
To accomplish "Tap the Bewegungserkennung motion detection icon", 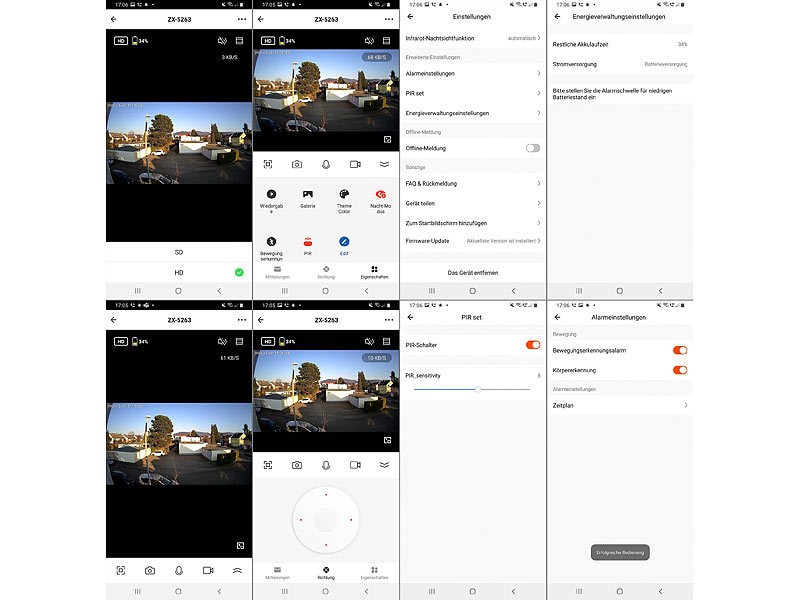I will point(271,242).
